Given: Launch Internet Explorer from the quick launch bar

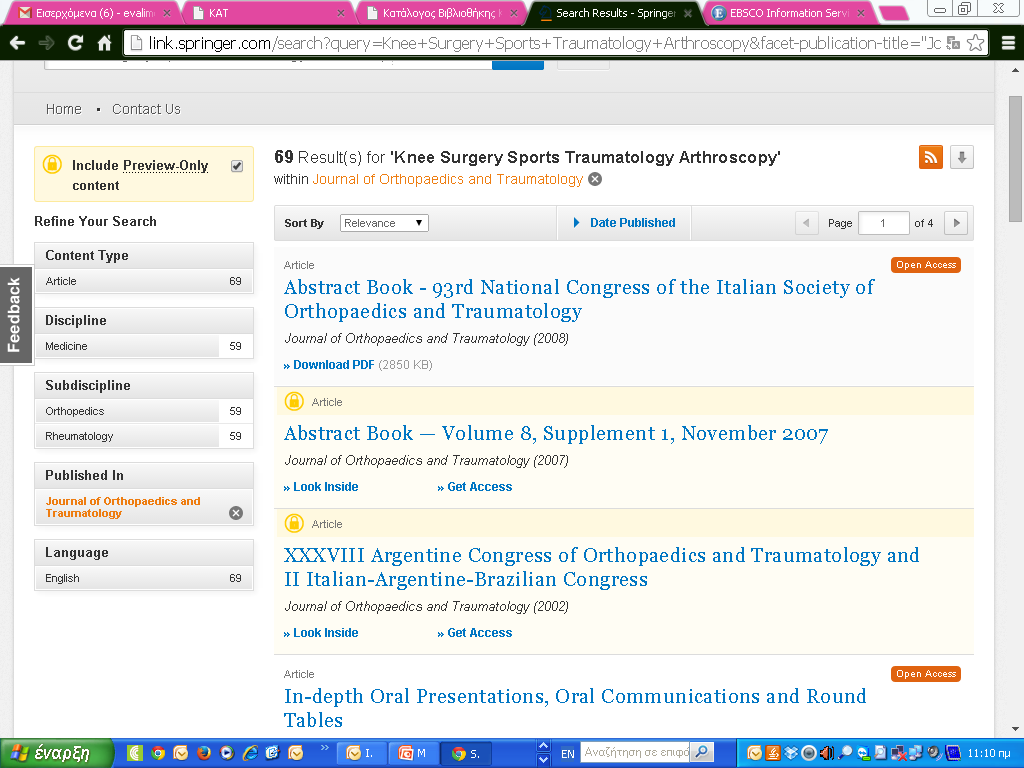Looking at the screenshot, I should (x=250, y=753).
